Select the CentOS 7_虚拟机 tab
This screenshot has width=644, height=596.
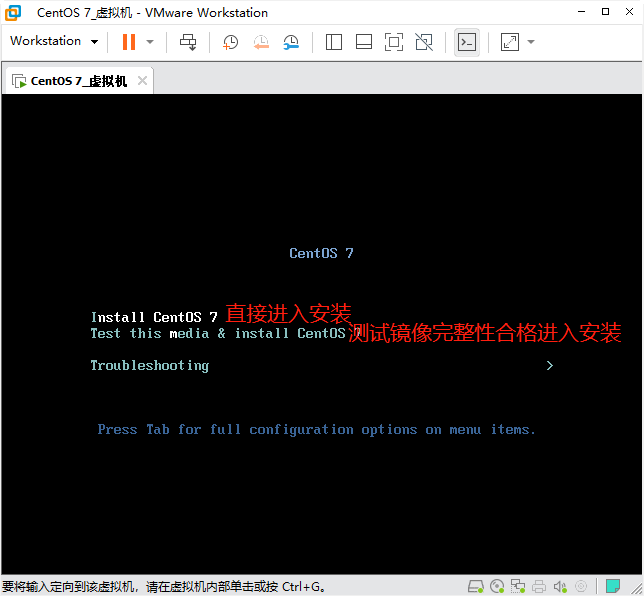78,81
